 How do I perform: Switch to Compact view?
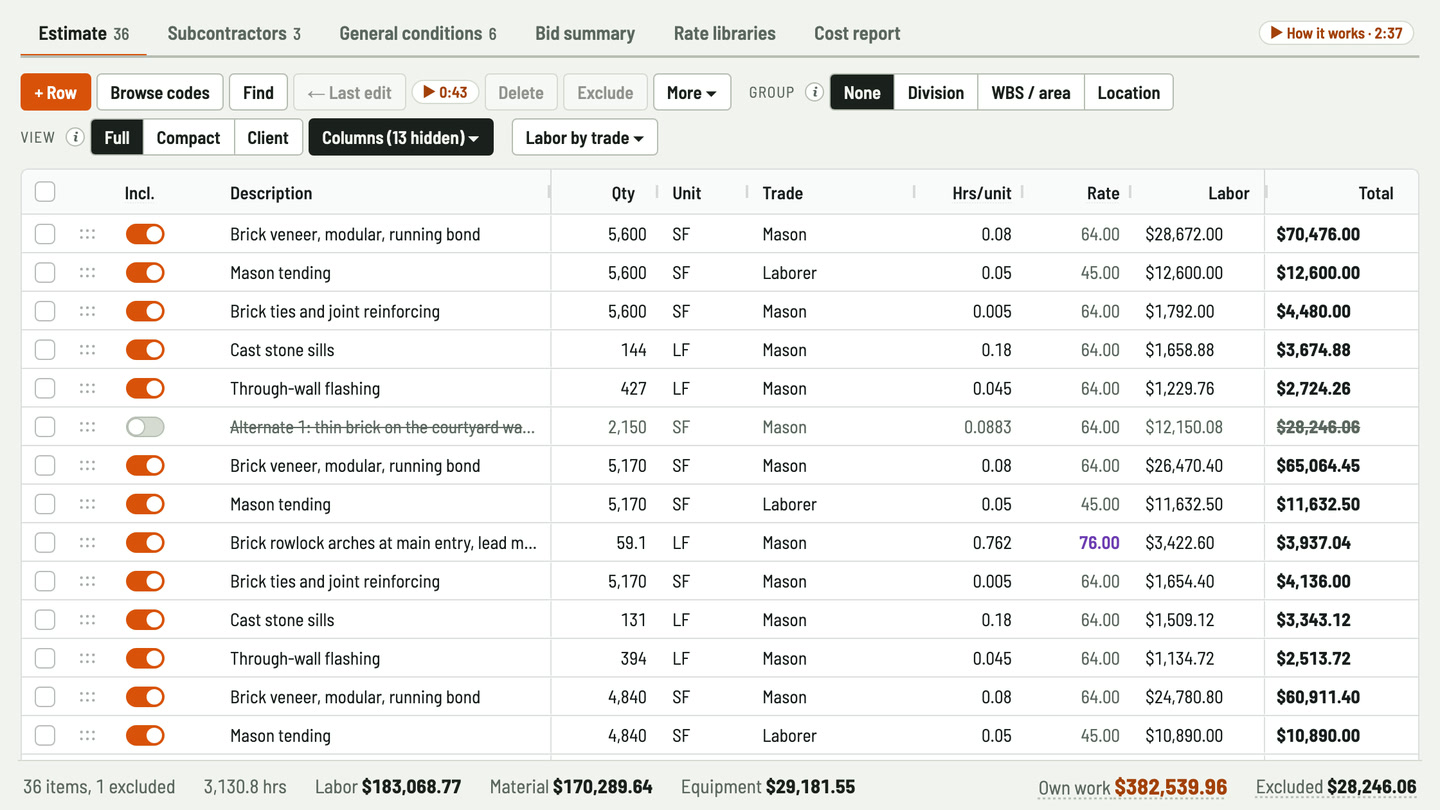188,137
